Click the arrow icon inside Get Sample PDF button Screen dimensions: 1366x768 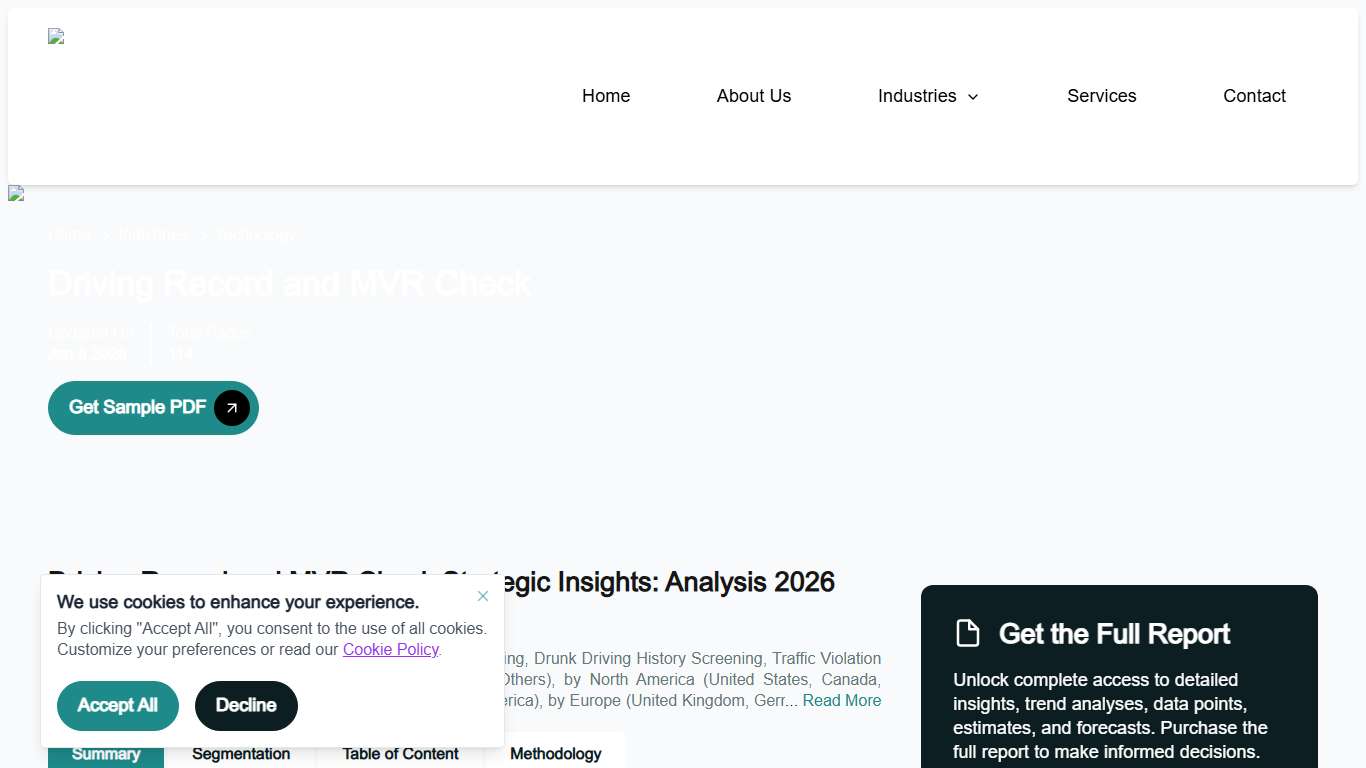pos(231,408)
